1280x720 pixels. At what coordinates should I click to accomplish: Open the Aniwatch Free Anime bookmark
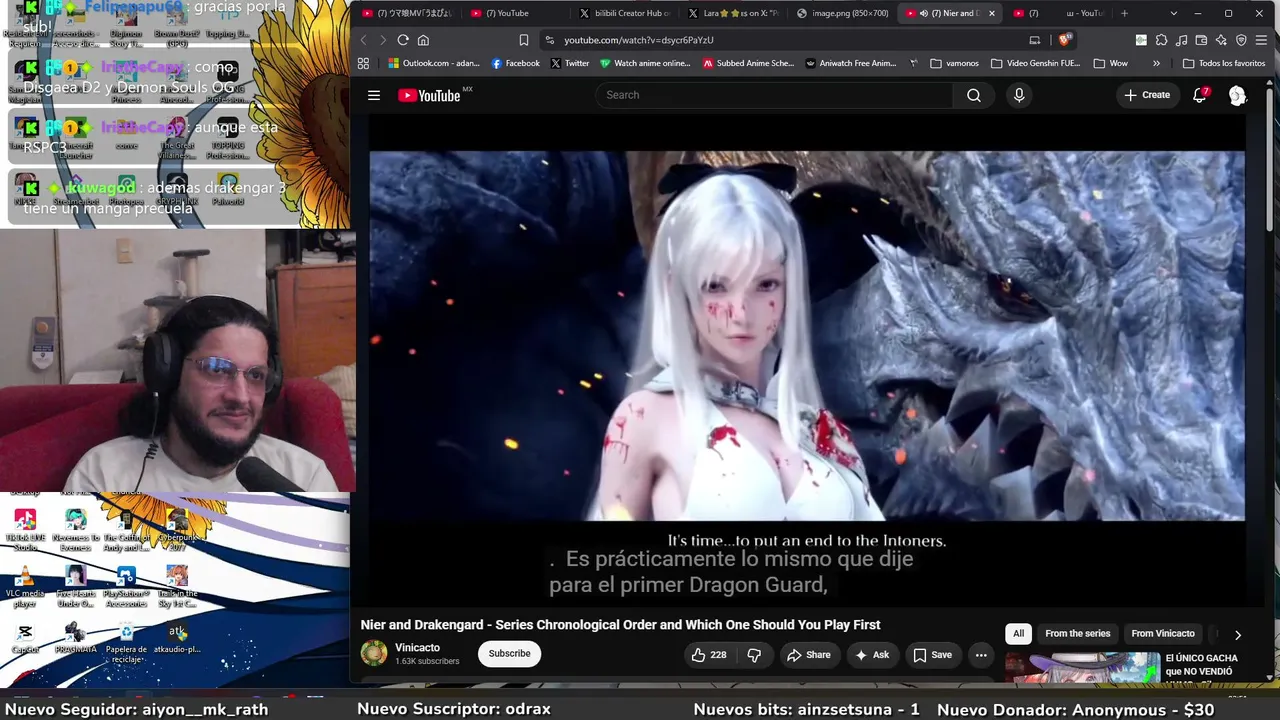[x=851, y=63]
